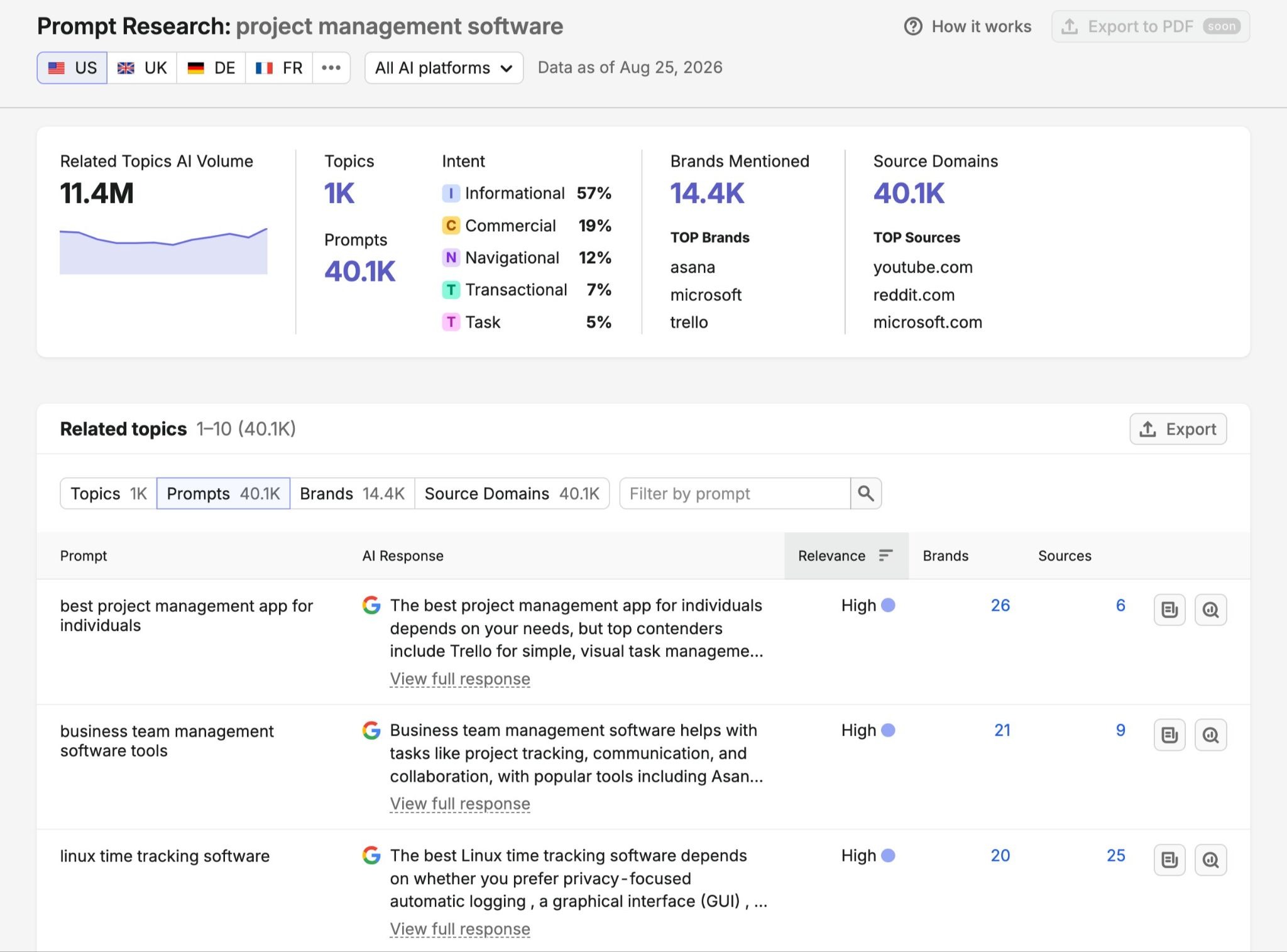The width and height of the screenshot is (1287, 952).
Task: Open prompt research icon for linux tracking row
Action: (1210, 860)
